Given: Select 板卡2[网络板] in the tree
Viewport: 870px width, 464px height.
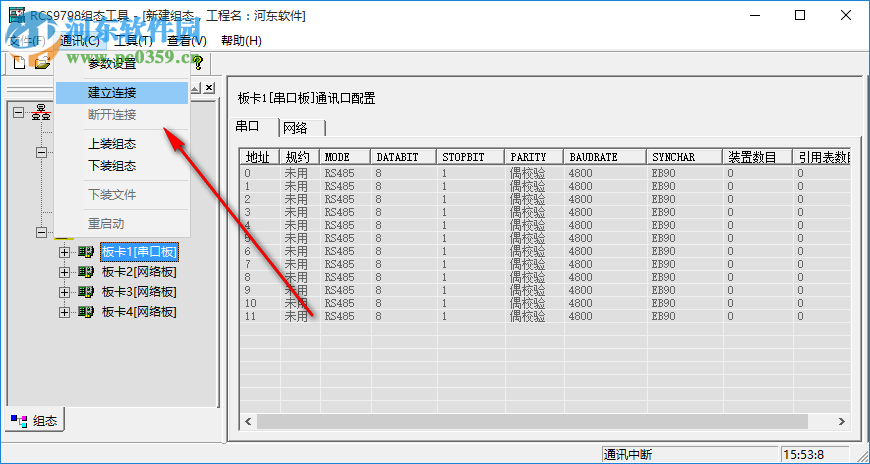Looking at the screenshot, I should [x=139, y=272].
